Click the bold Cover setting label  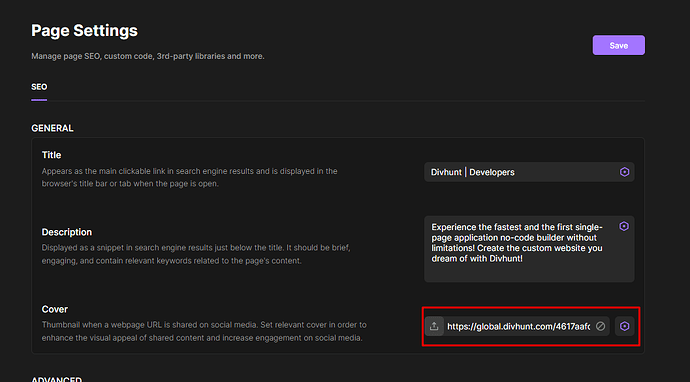[55, 309]
